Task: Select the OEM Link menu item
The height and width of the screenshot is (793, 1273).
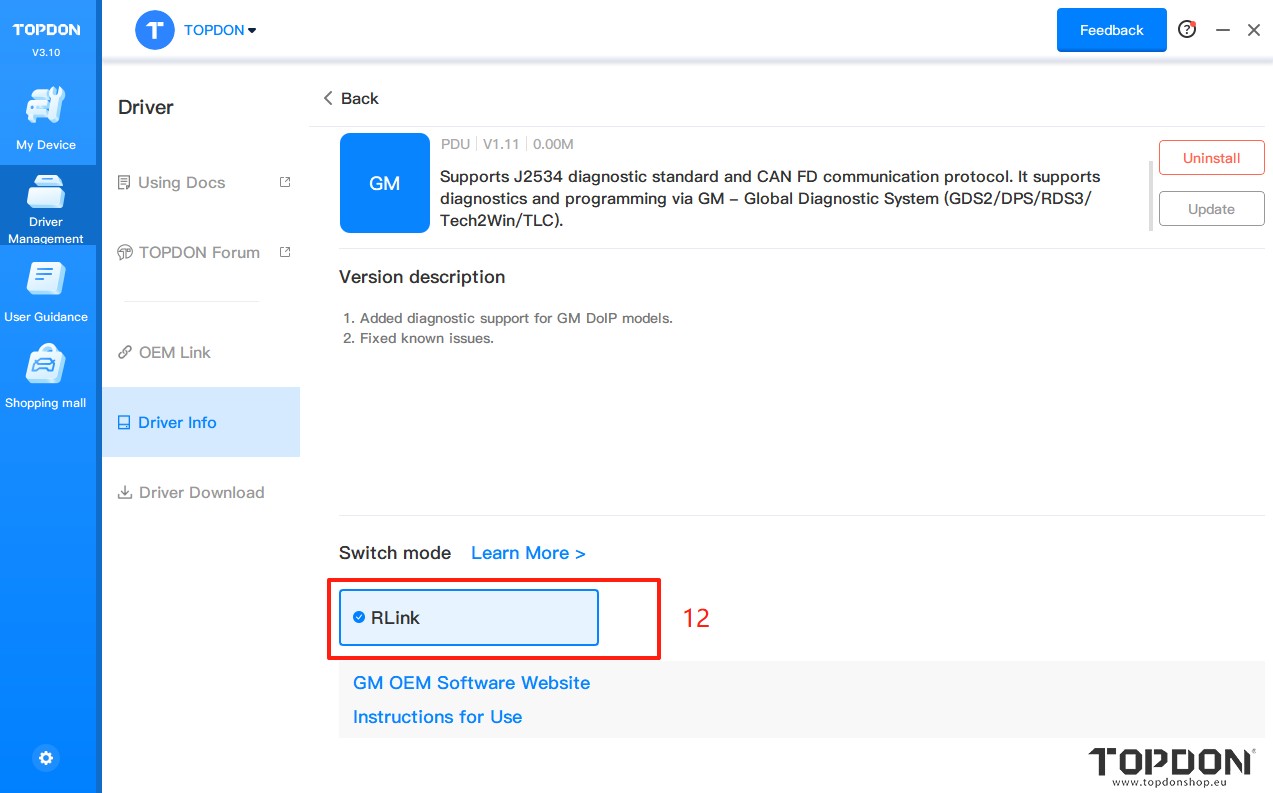Action: (174, 352)
